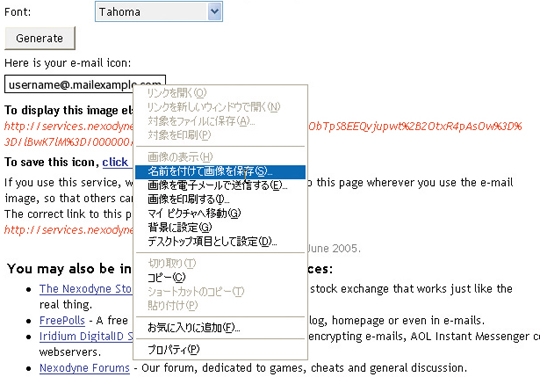Select 名前を付けて画像を保存(S) menu item

tap(220, 171)
